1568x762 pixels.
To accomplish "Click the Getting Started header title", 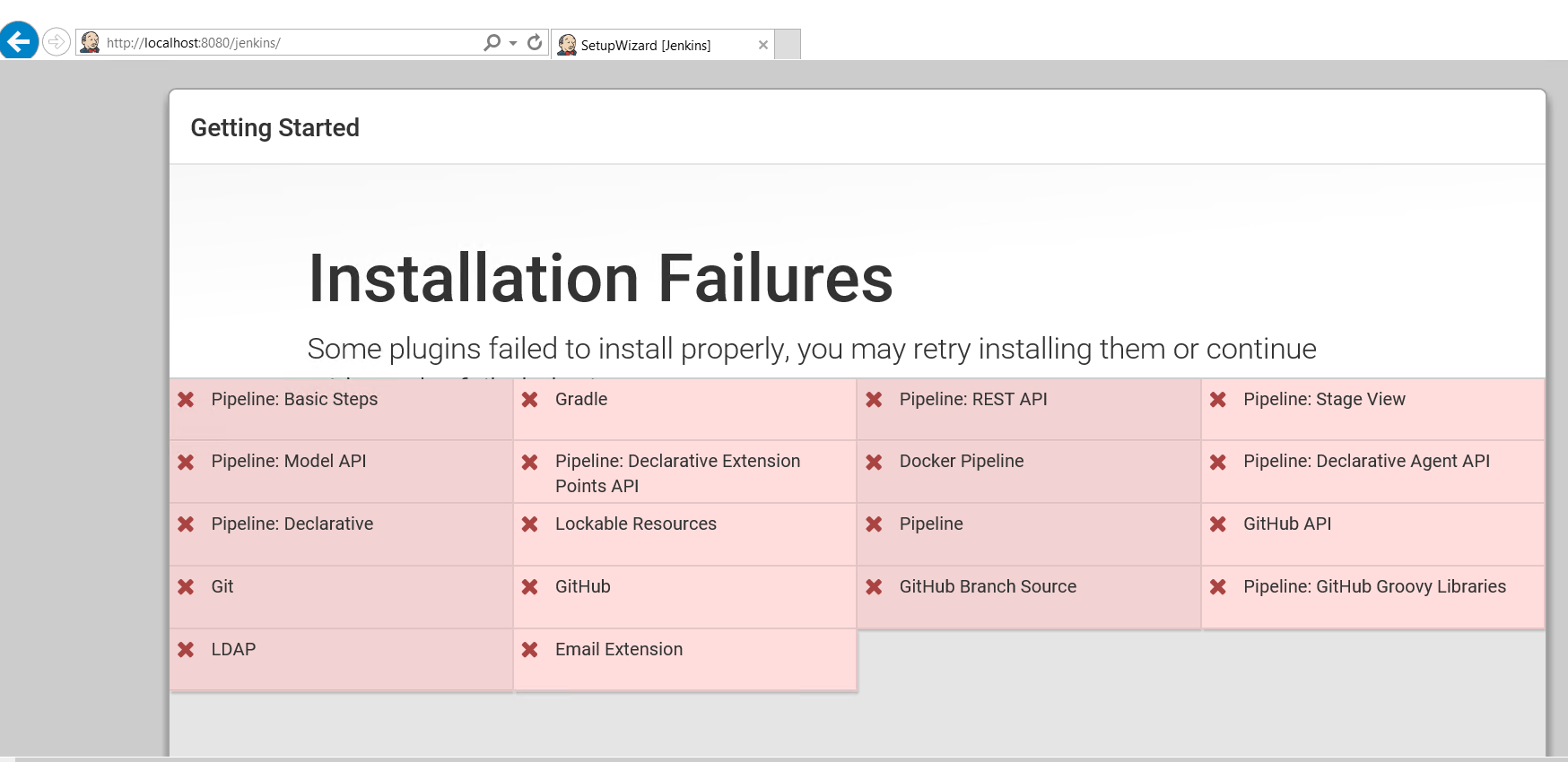I will (x=274, y=127).
